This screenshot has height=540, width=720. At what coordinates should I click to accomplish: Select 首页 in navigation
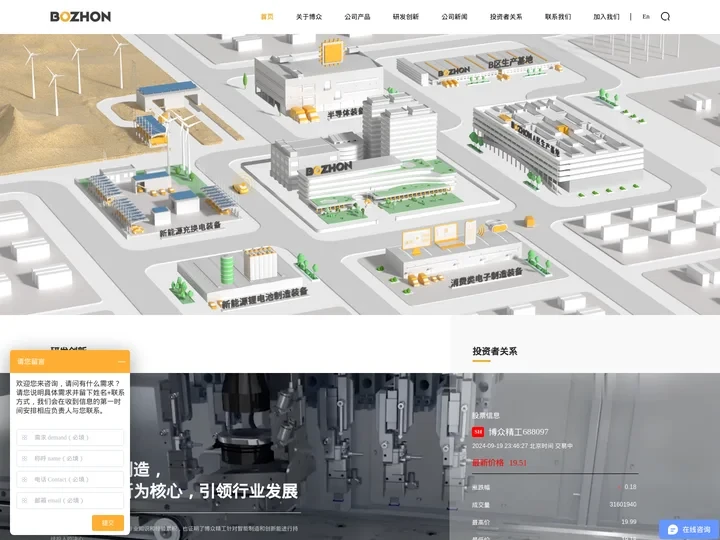click(x=267, y=17)
